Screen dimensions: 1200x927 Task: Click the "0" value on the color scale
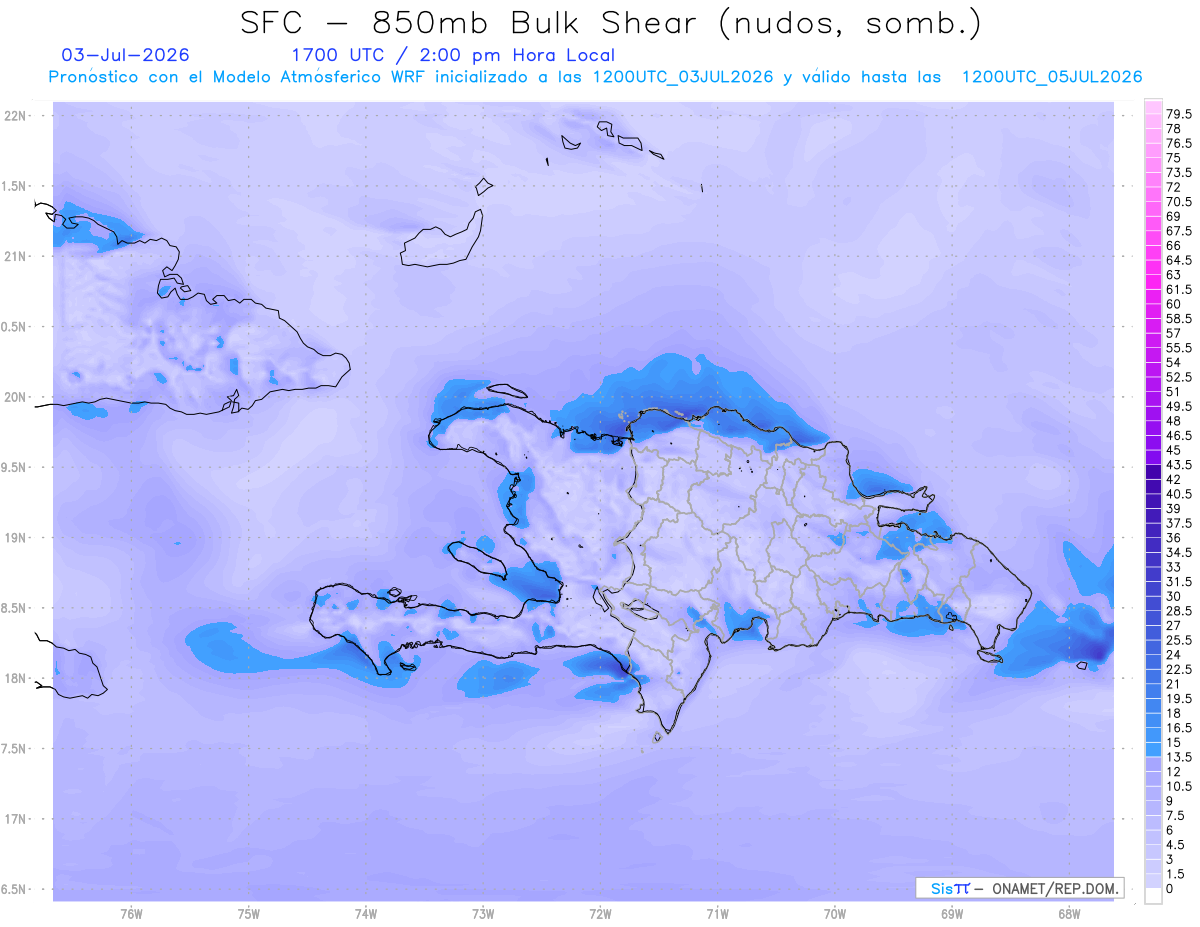1170,888
